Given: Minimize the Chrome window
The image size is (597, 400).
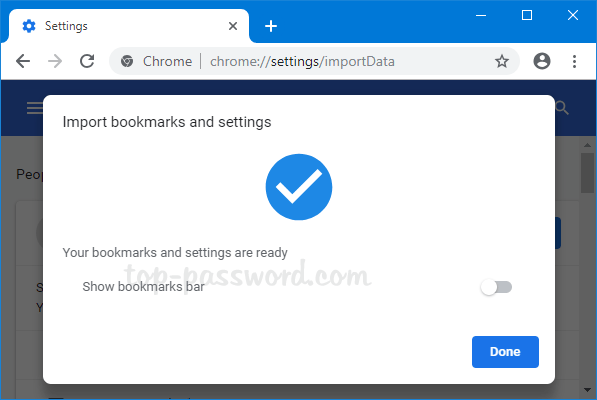Looking at the screenshot, I should pyautogui.click(x=481, y=16).
